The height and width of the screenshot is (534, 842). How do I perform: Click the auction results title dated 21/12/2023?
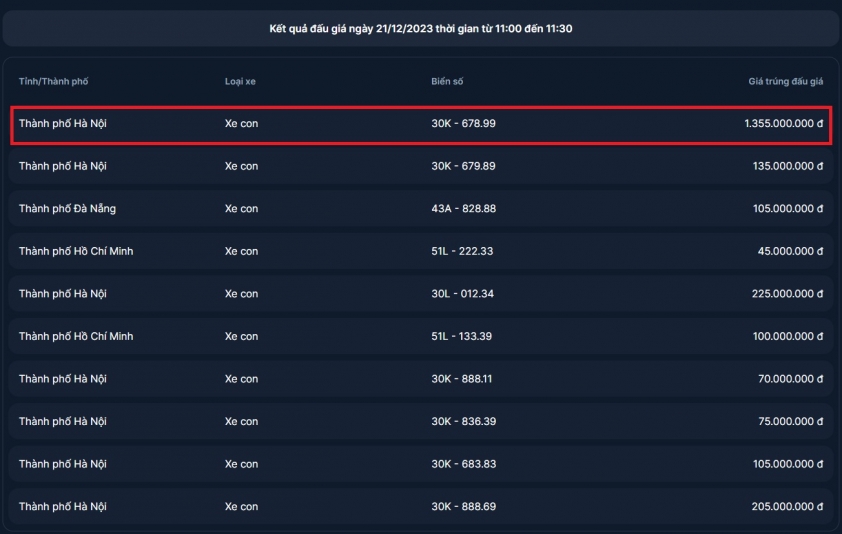pos(421,29)
